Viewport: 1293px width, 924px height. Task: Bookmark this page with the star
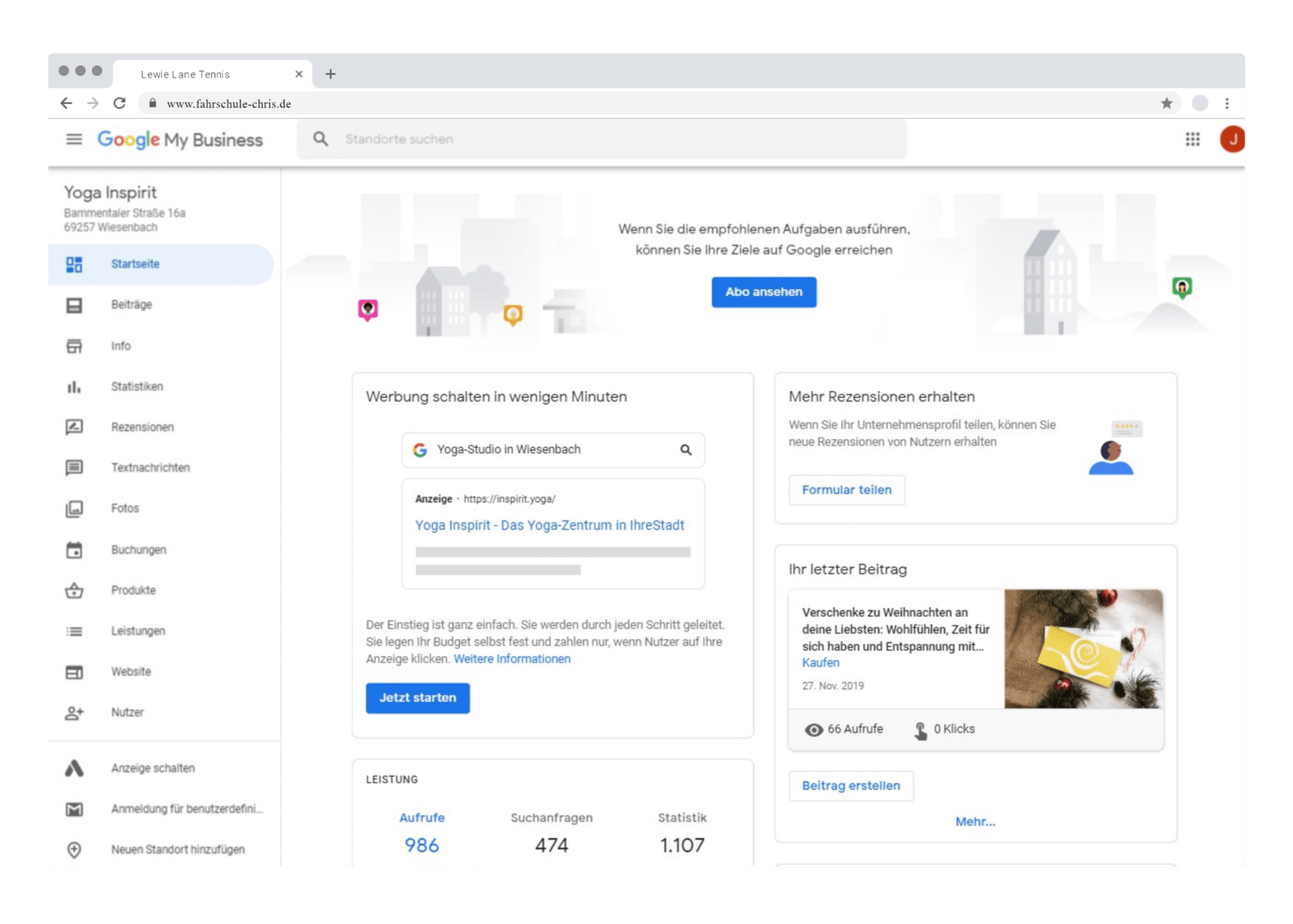coord(1166,103)
